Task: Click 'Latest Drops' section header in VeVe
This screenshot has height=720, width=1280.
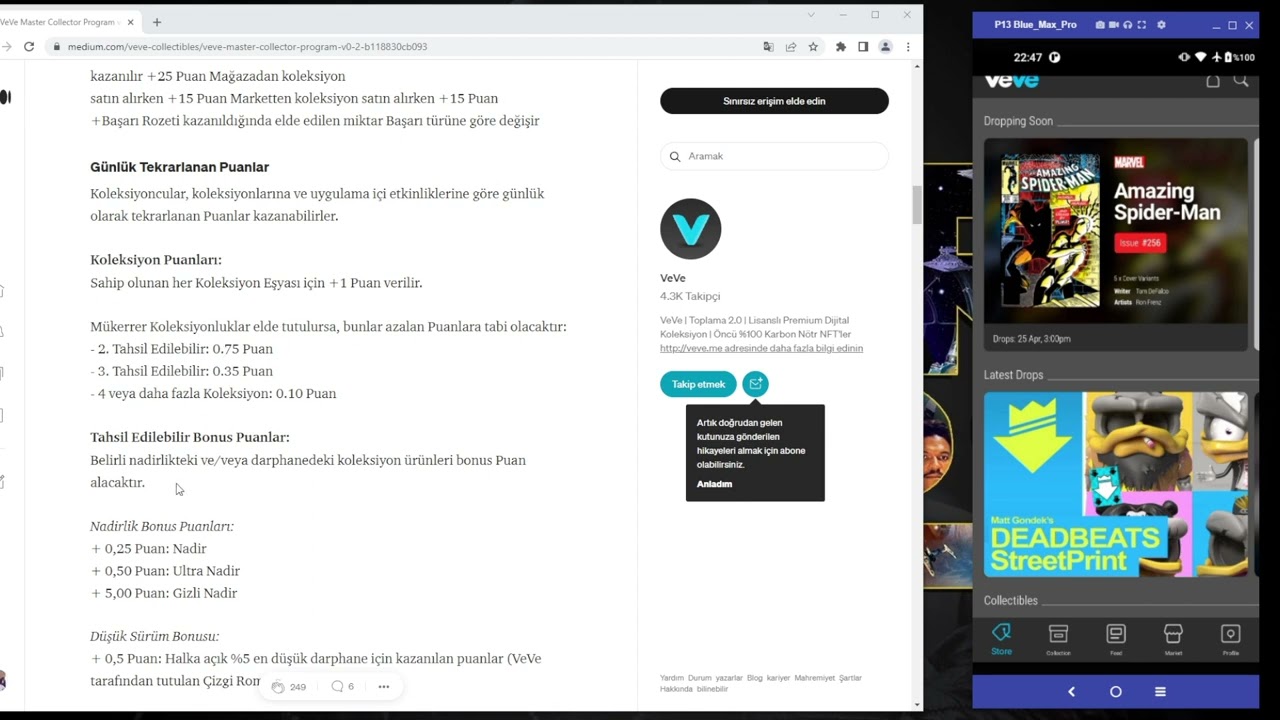Action: 1013,375
